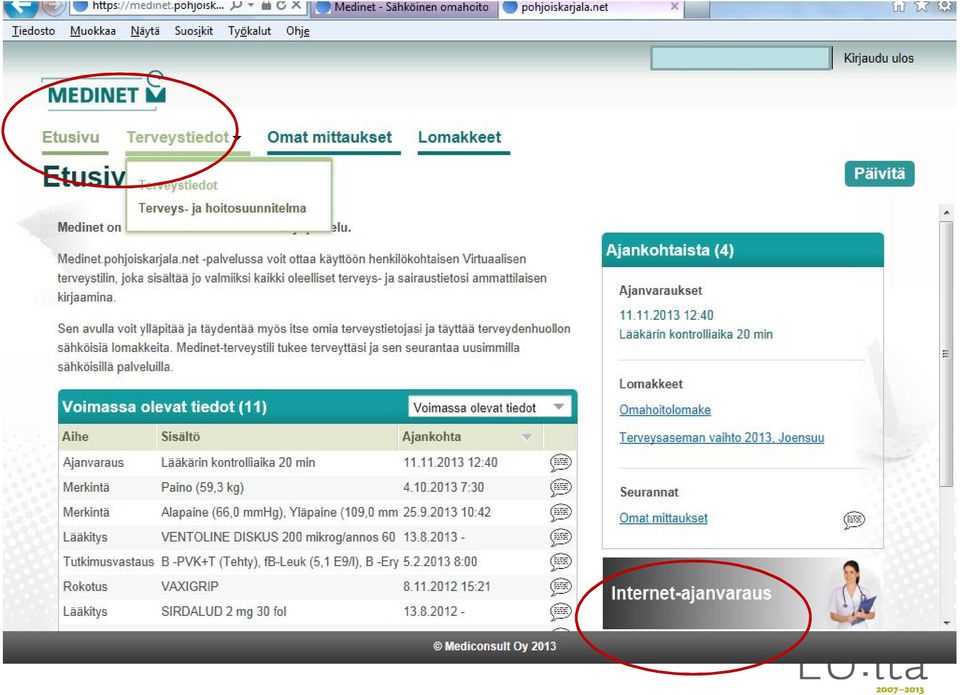Screen dimensions: 960x695
Task: Select VENTOLINE DISKUS medication cell
Action: click(x=278, y=537)
